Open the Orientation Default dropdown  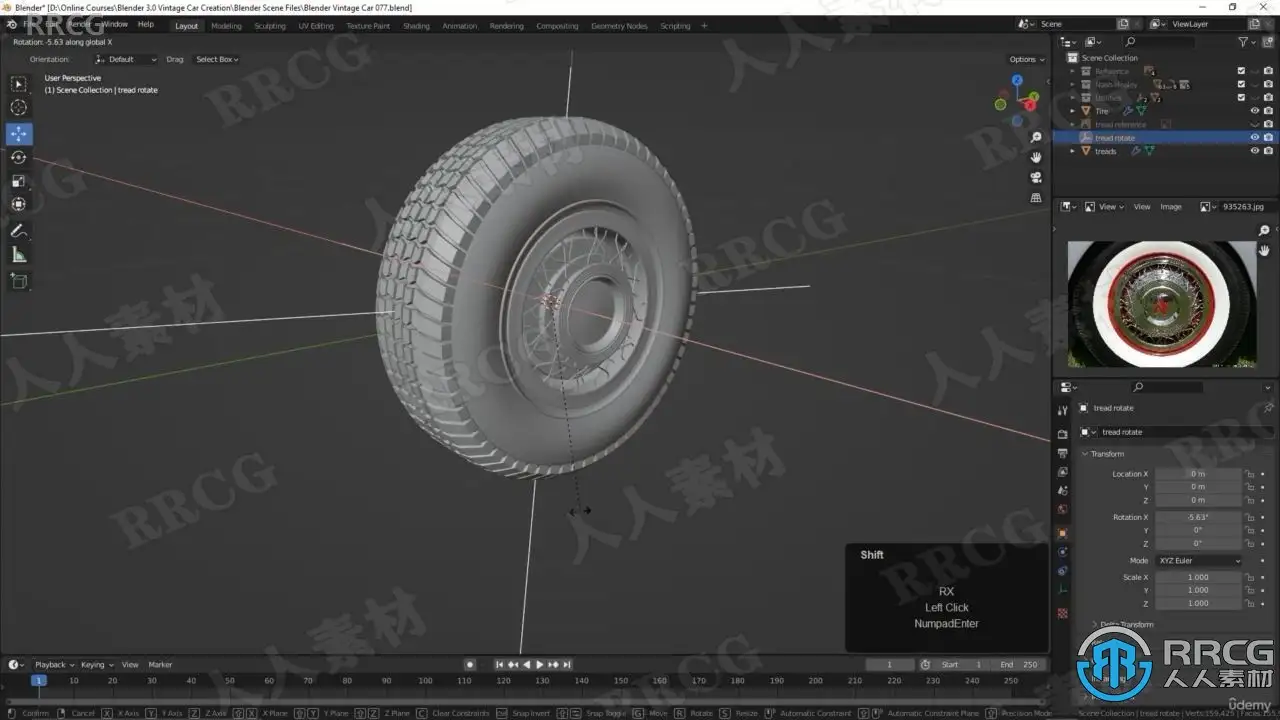[x=127, y=59]
